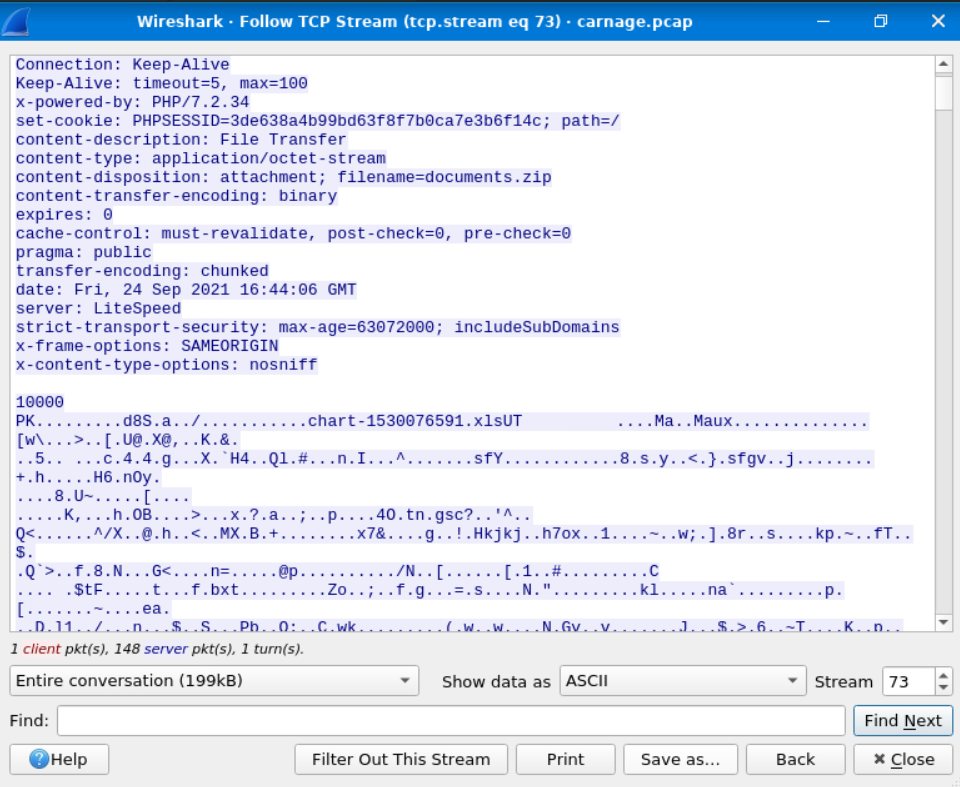
Task: Open the Entire conversation (199kB) dropdown
Action: tap(214, 681)
